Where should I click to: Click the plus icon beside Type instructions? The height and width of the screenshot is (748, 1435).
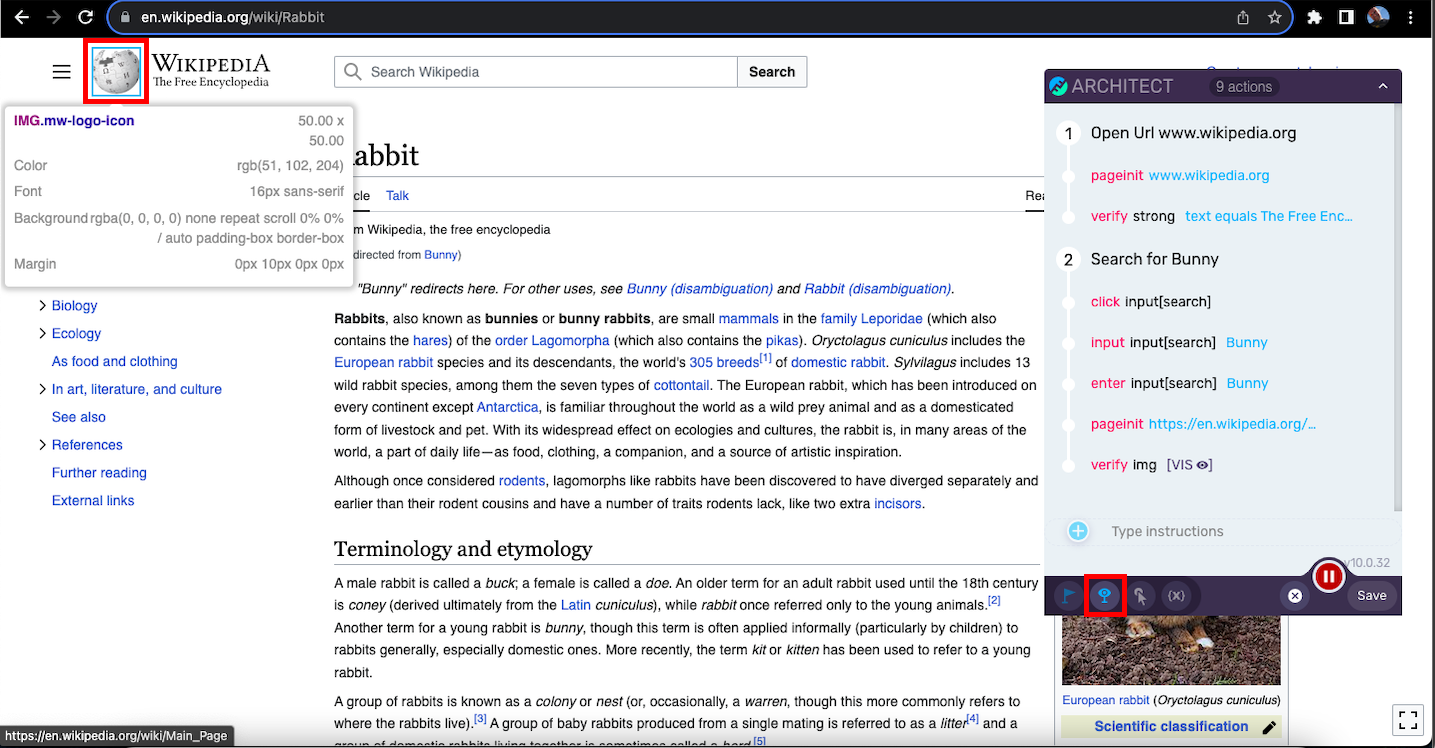coord(1078,531)
